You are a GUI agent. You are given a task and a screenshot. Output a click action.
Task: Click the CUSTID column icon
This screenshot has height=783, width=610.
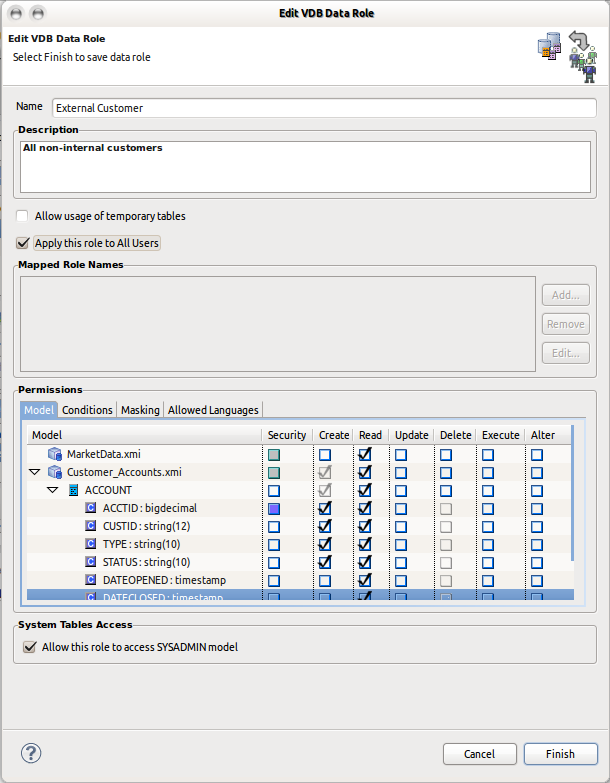[91, 526]
